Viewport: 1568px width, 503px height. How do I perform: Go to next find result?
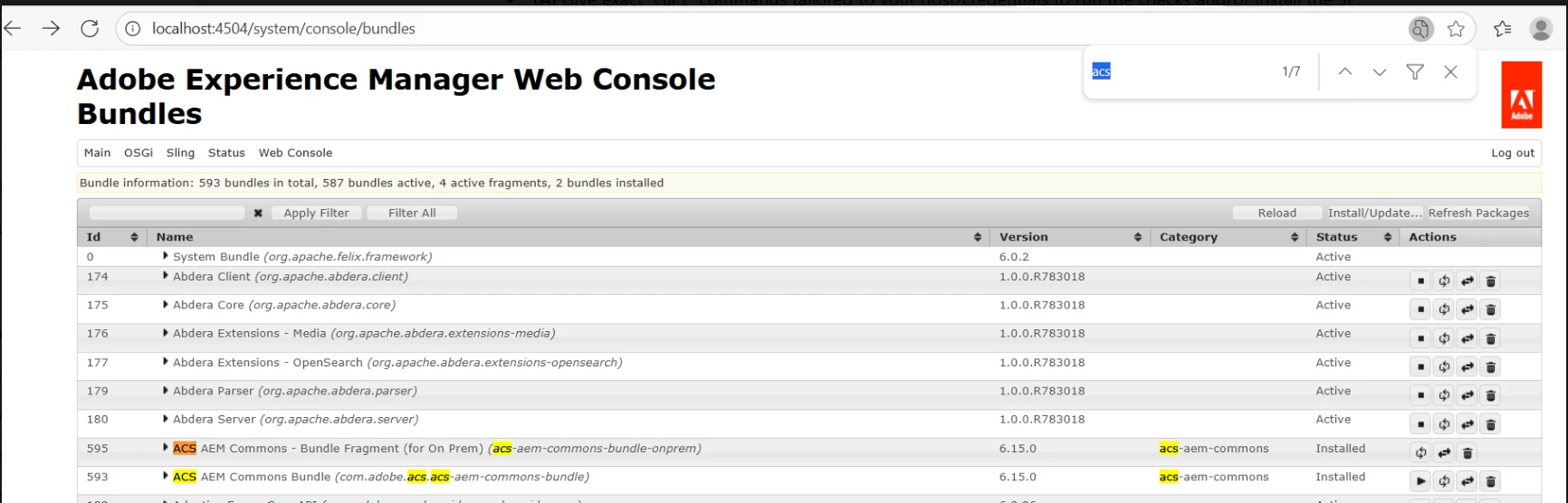pos(1379,71)
